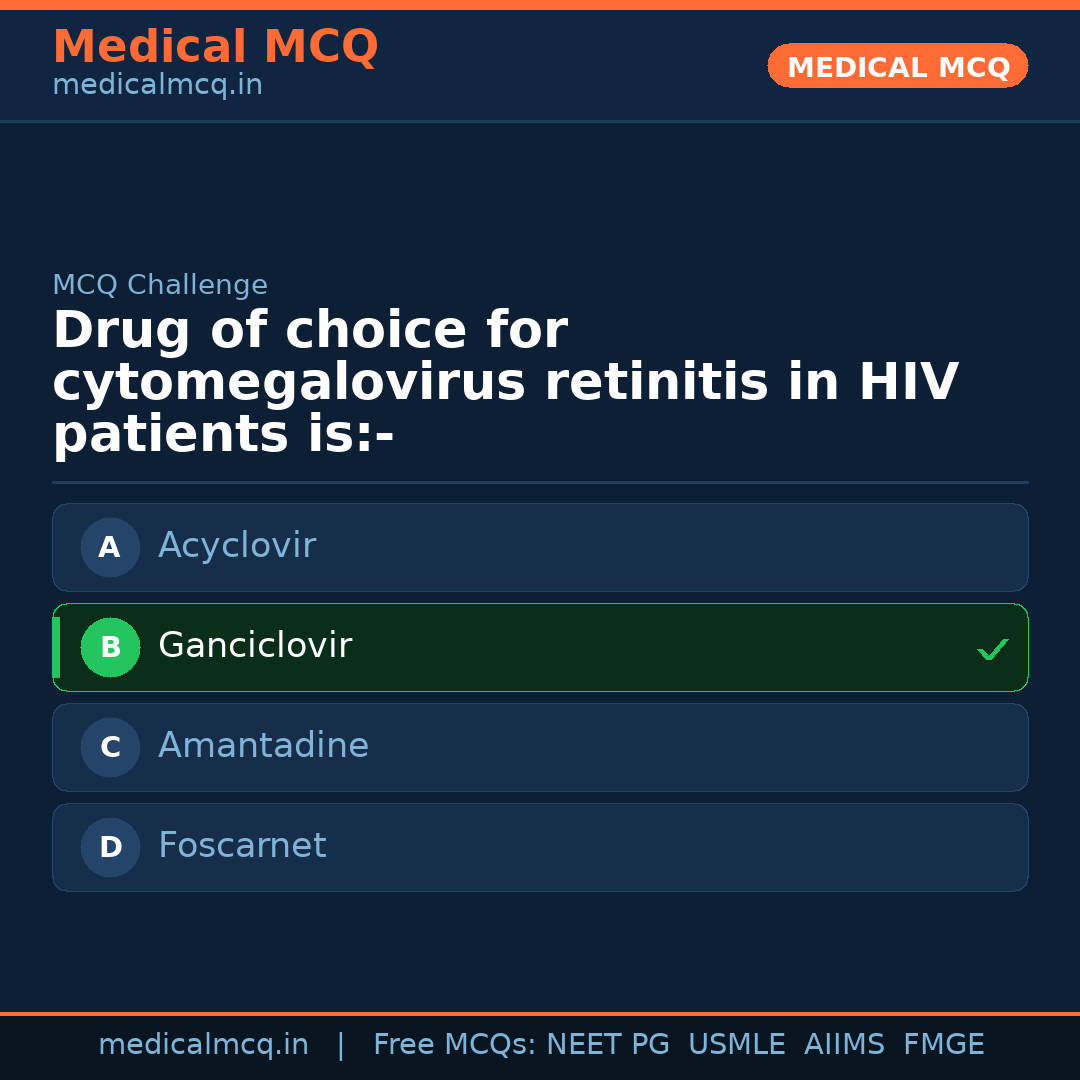
Task: Click the orange MEDICAL MCQ badge
Action: (898, 66)
